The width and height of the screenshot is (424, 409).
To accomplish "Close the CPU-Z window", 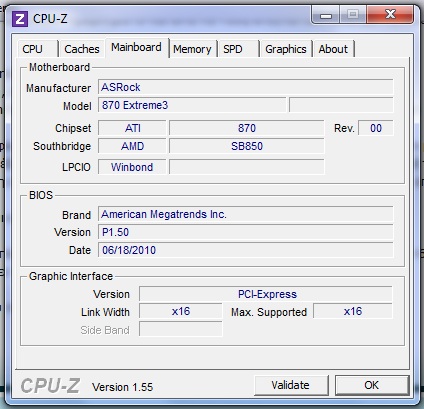I will (x=390, y=15).
